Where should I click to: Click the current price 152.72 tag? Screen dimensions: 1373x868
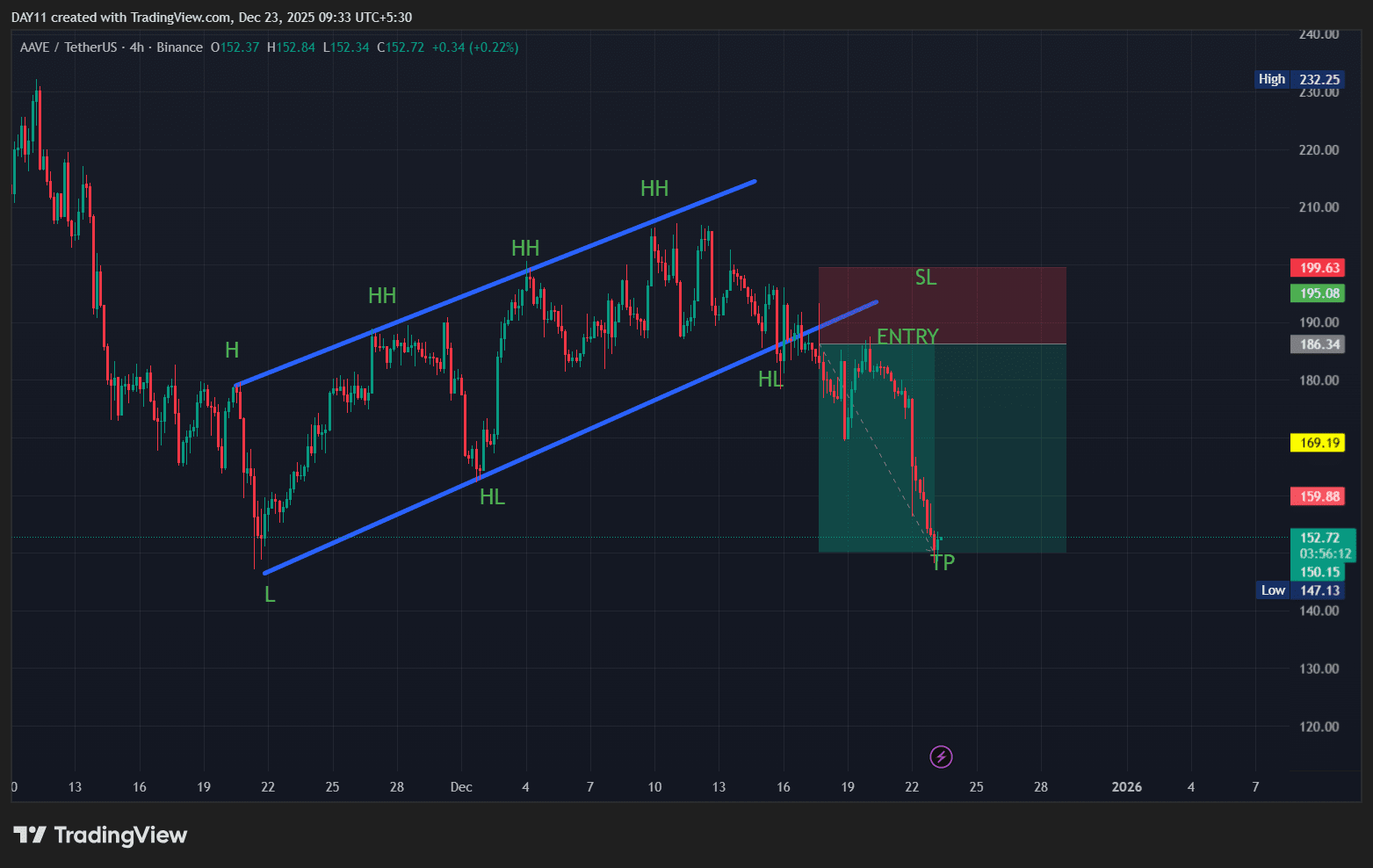(x=1319, y=538)
